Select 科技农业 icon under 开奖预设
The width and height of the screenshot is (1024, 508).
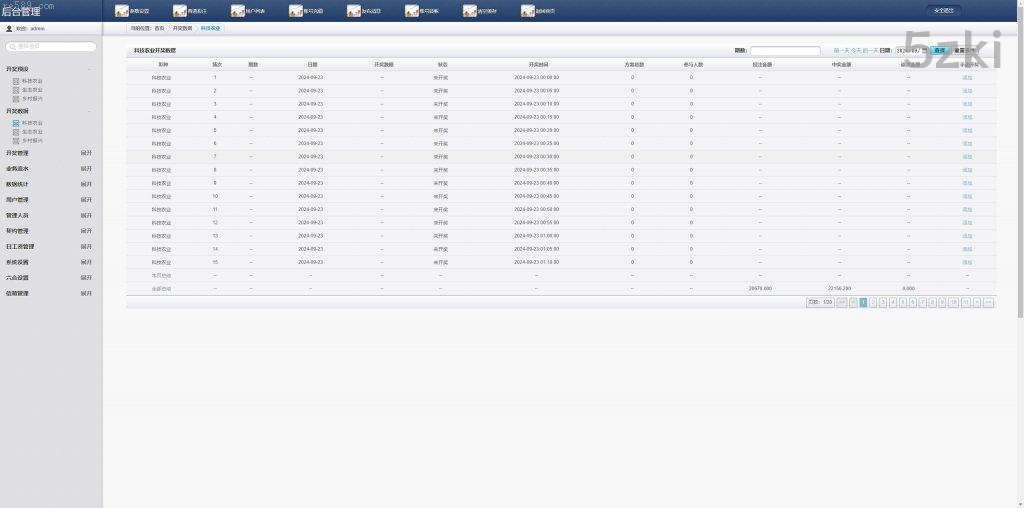tap(16, 81)
